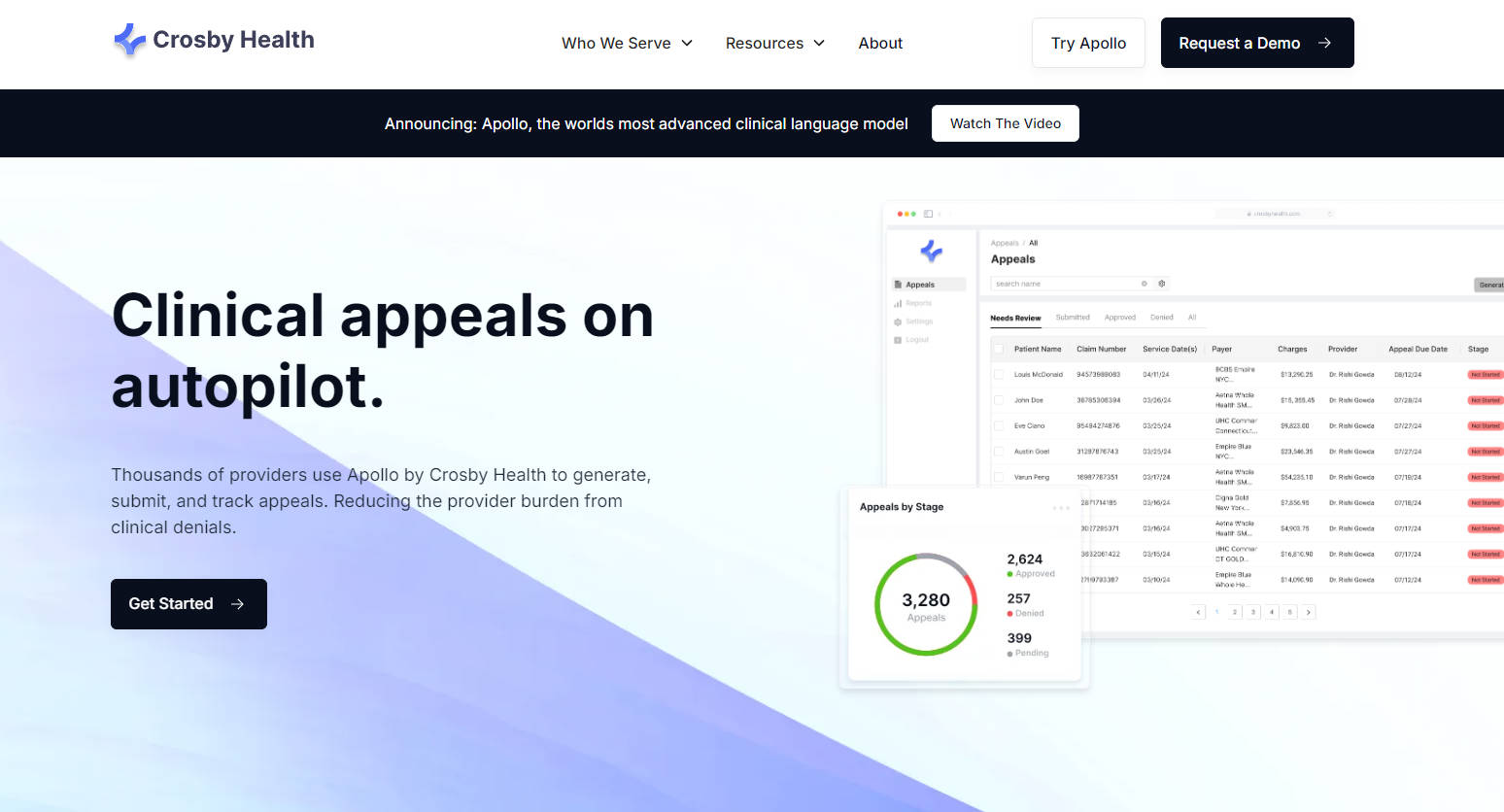Viewport: 1504px width, 812px height.
Task: Click the Watch The Video button
Action: (x=1005, y=123)
